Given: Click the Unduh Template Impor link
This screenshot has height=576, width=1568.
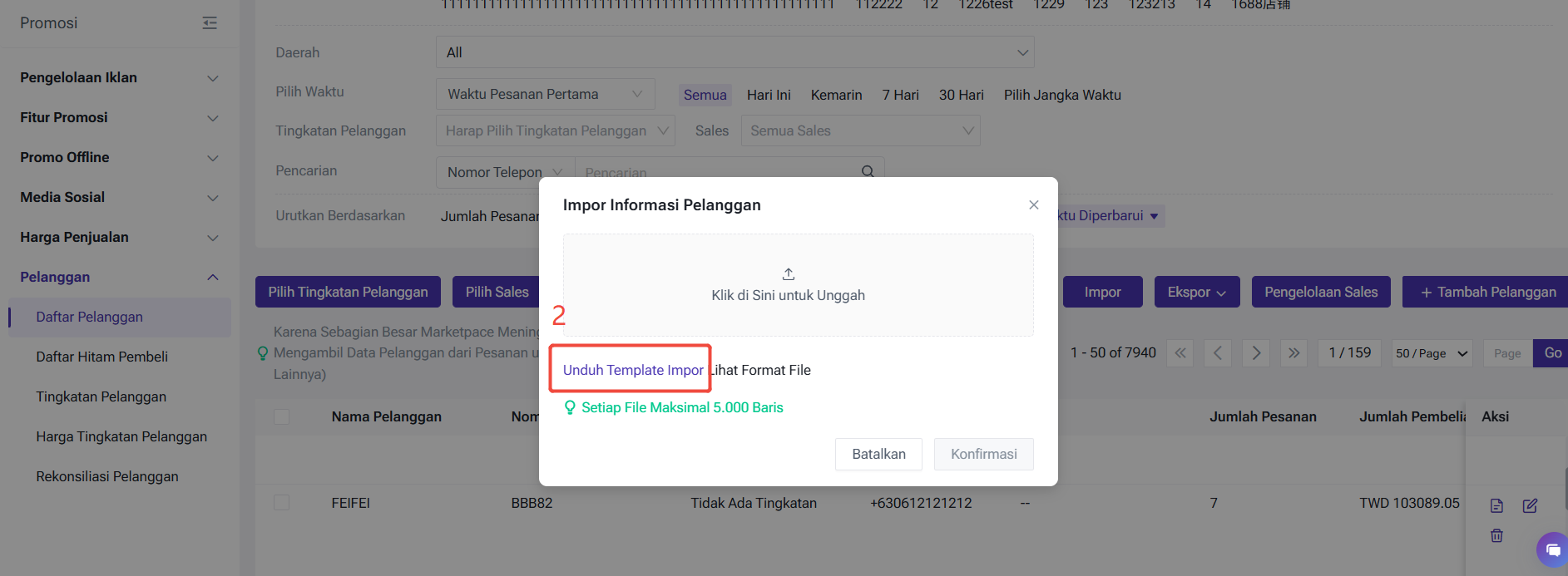Looking at the screenshot, I should point(633,370).
